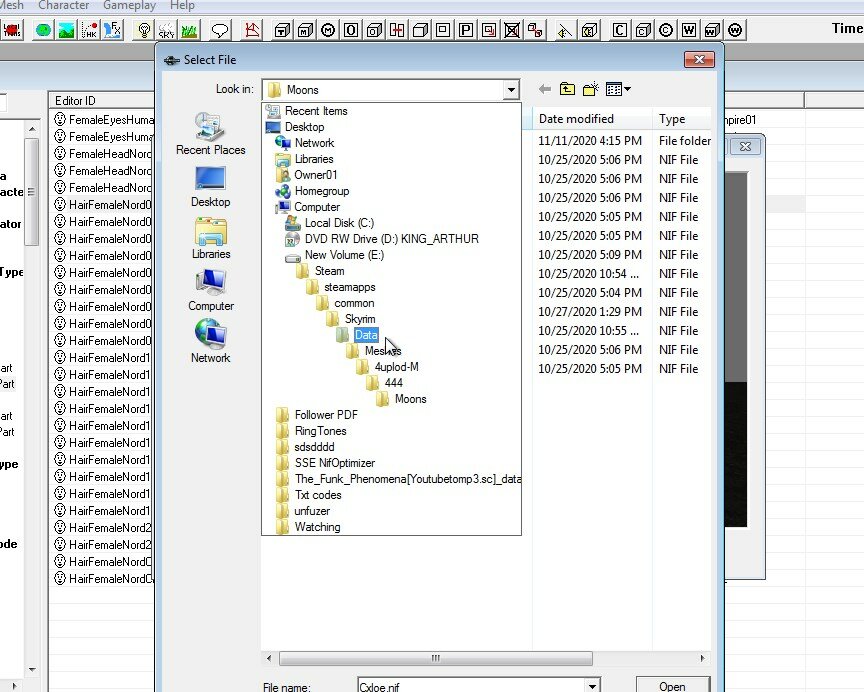864x692 pixels.
Task: Click the back arrow in Select File dialog
Action: (544, 89)
